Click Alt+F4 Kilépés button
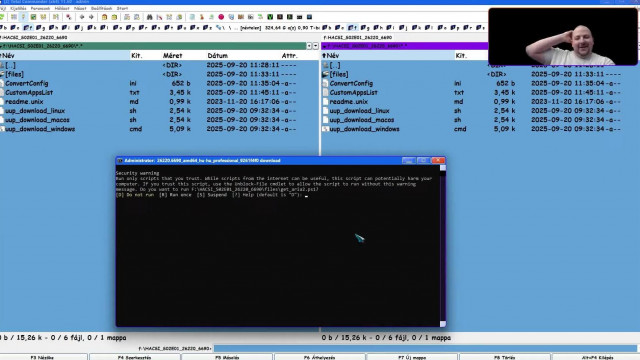 597,357
